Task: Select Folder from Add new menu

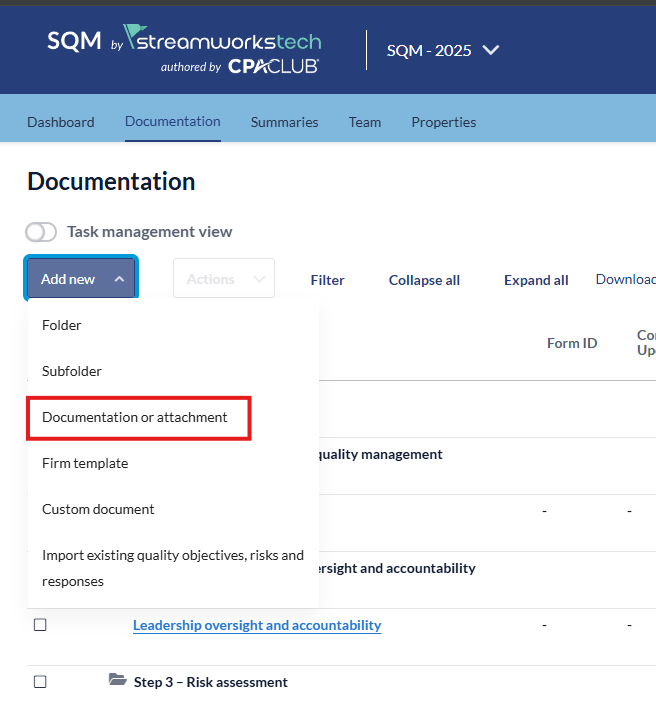Action: click(x=62, y=325)
